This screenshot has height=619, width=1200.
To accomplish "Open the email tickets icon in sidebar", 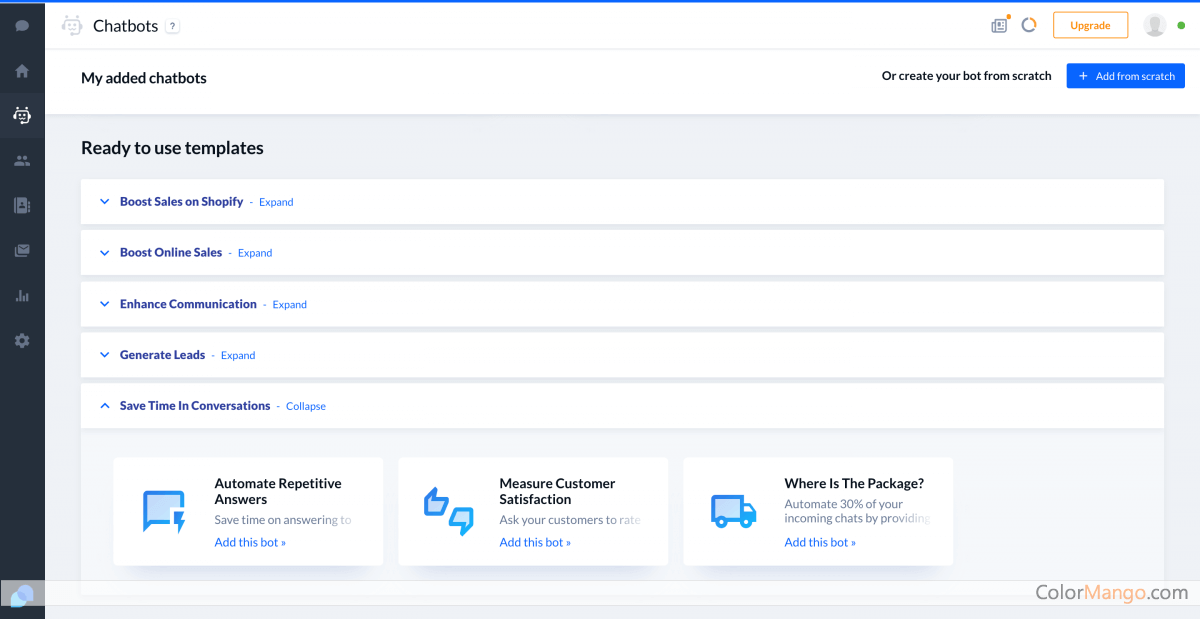I will (22, 251).
